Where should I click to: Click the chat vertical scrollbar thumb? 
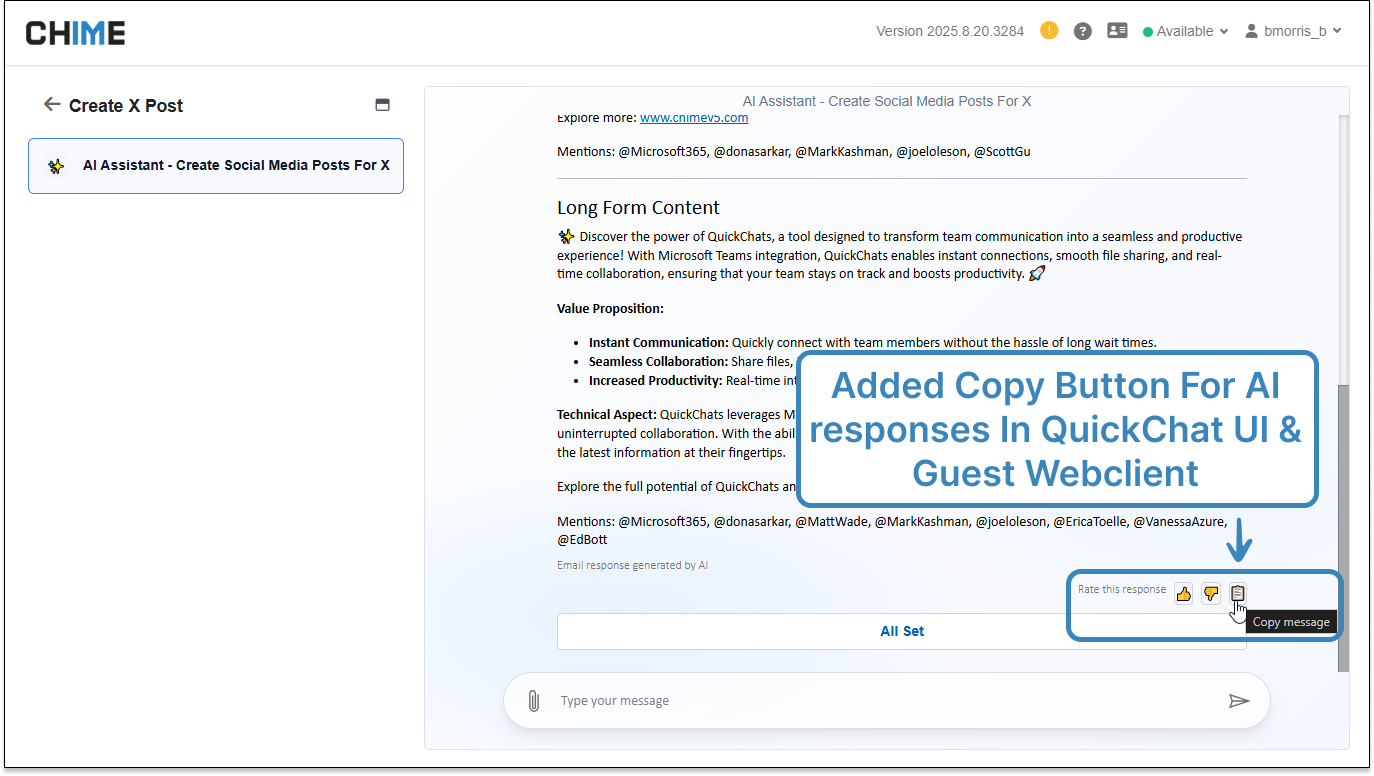(1343, 528)
